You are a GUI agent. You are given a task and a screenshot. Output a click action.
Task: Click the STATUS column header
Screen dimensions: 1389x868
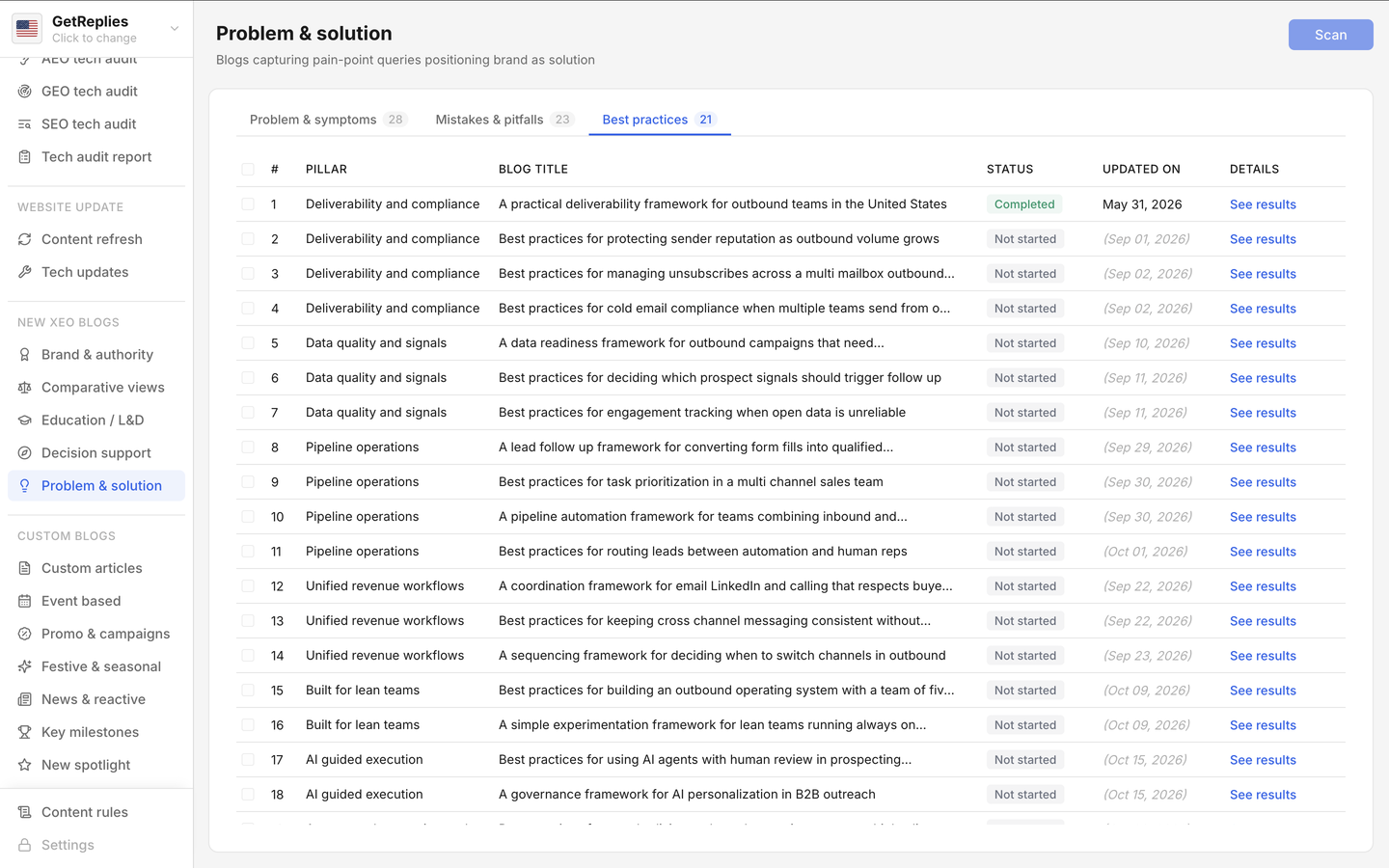pos(1010,170)
